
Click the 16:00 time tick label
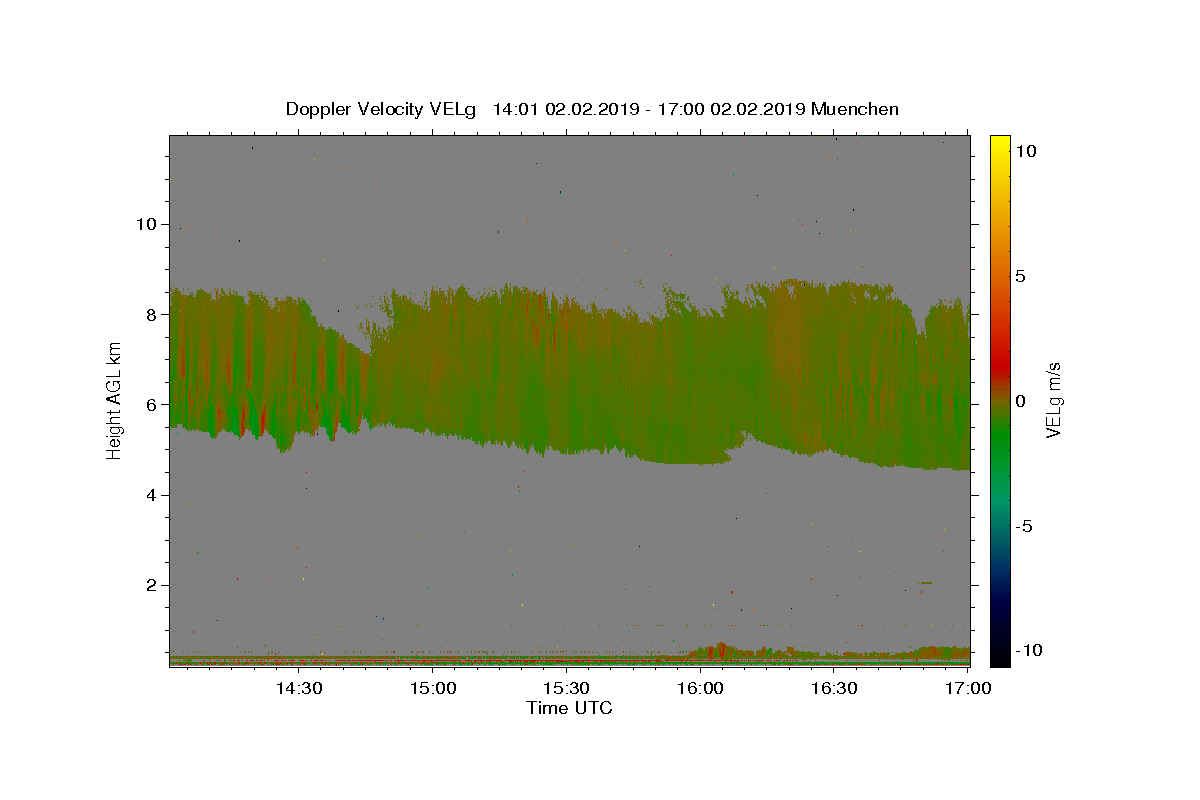pos(700,688)
